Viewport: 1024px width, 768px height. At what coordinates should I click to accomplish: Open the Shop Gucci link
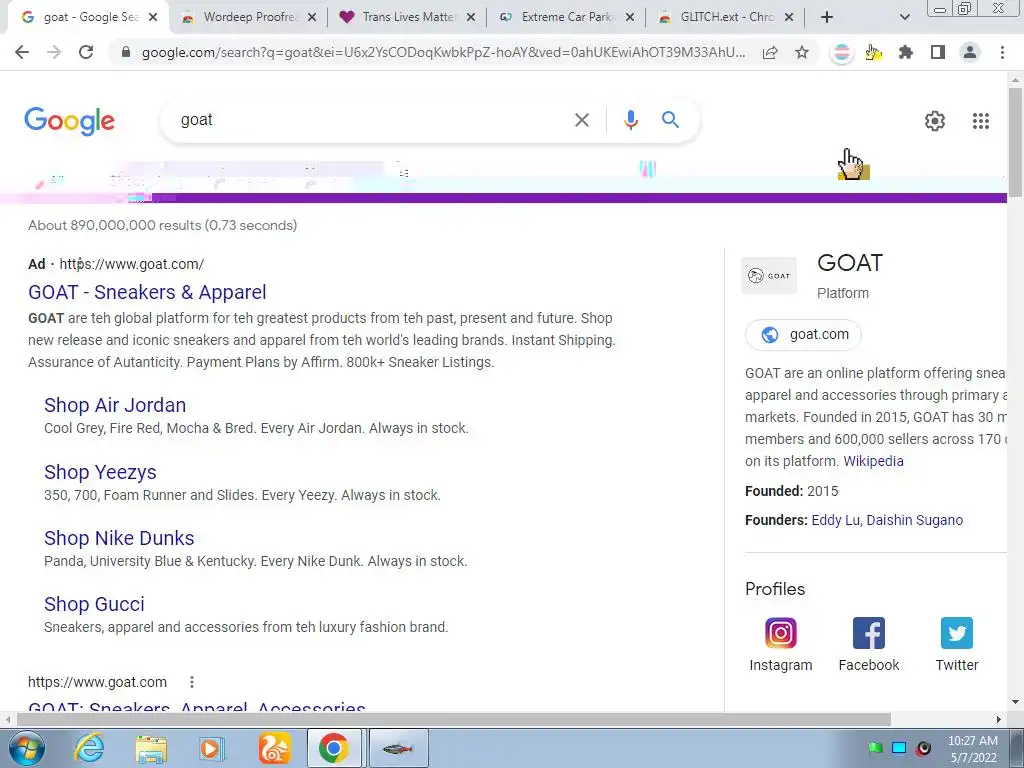pos(94,603)
